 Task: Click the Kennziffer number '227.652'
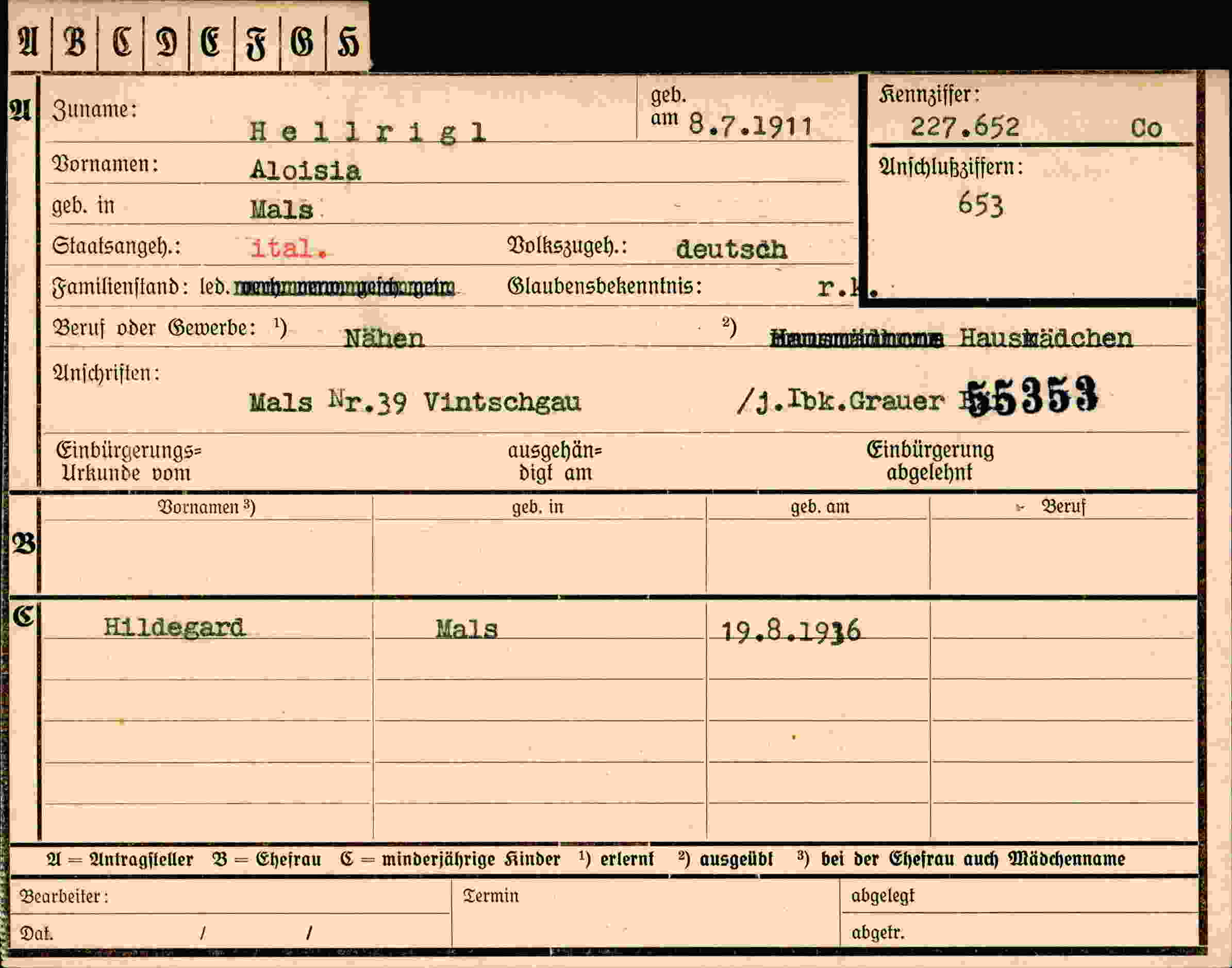[x=964, y=127]
